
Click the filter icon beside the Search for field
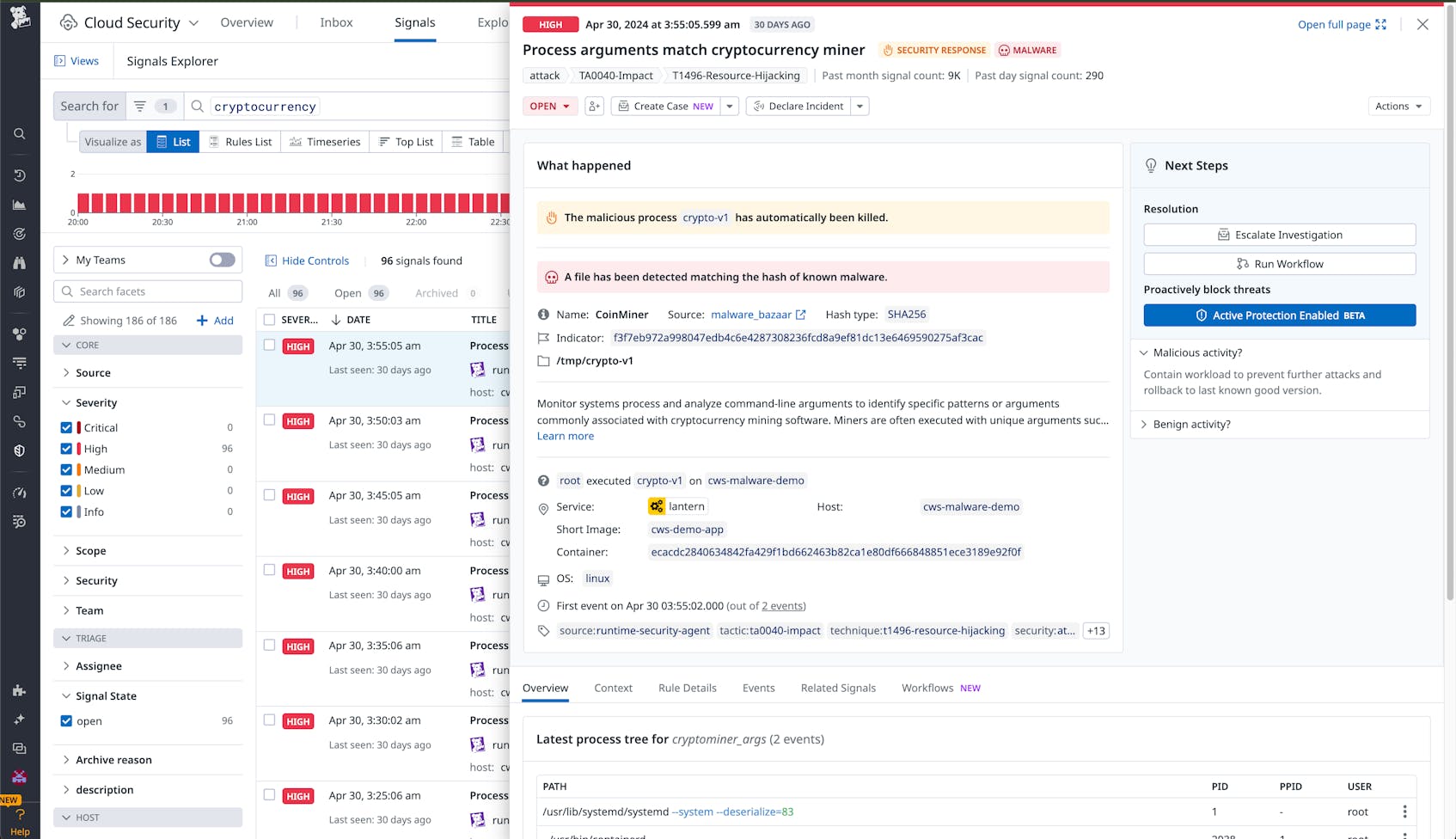point(140,106)
